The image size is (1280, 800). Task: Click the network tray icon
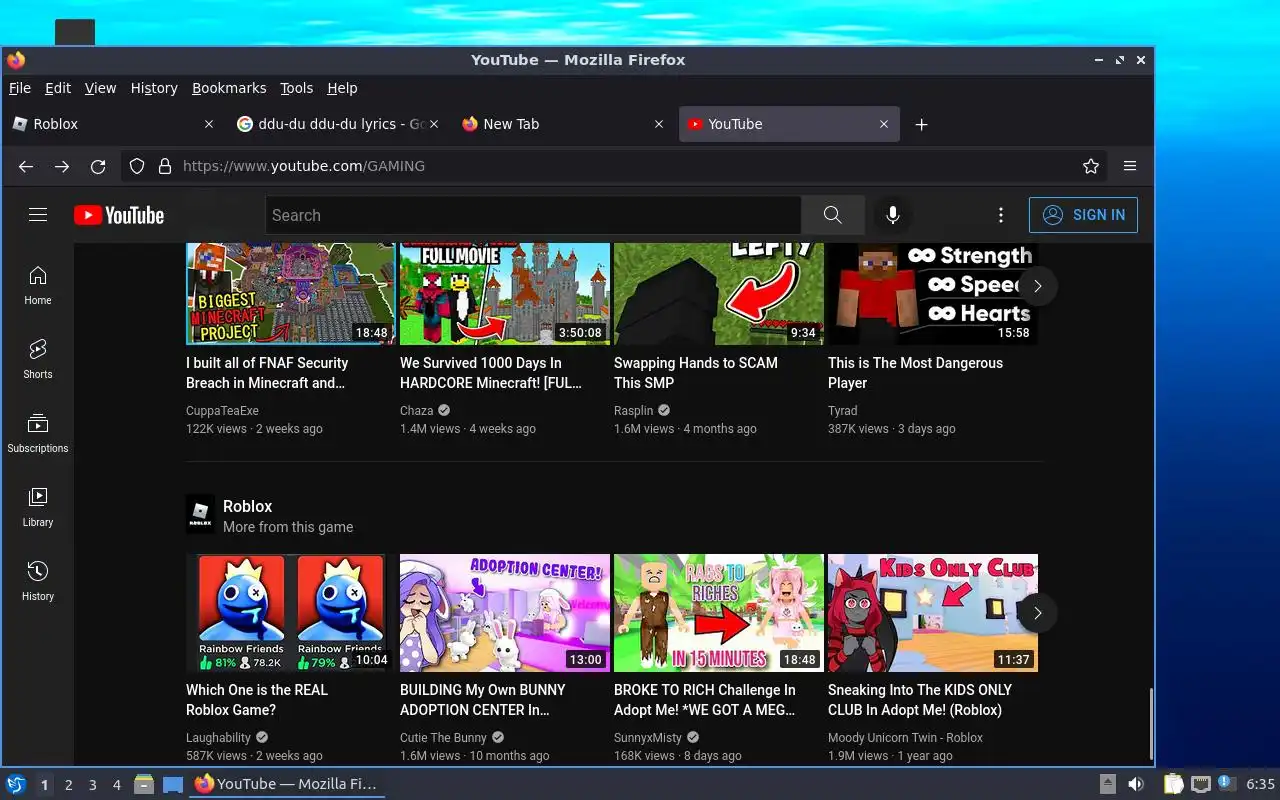[1201, 784]
